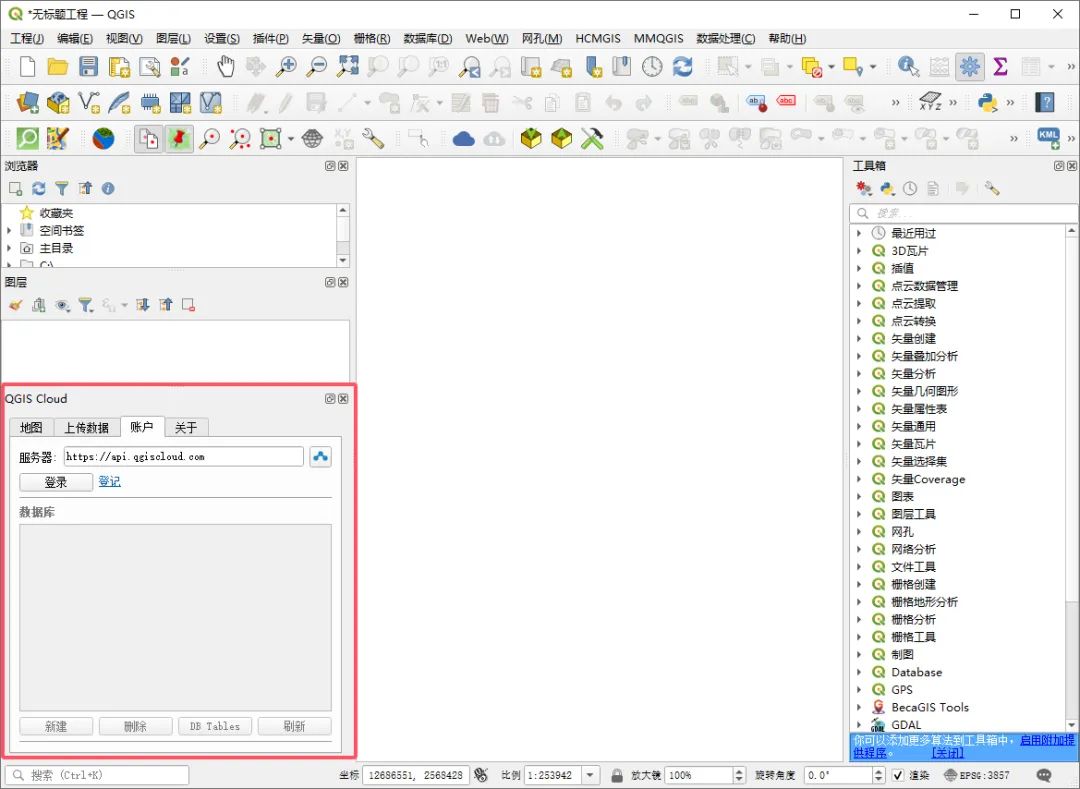The image size is (1080, 789).
Task: Click the Zoom In magnifier tool
Action: point(286,67)
